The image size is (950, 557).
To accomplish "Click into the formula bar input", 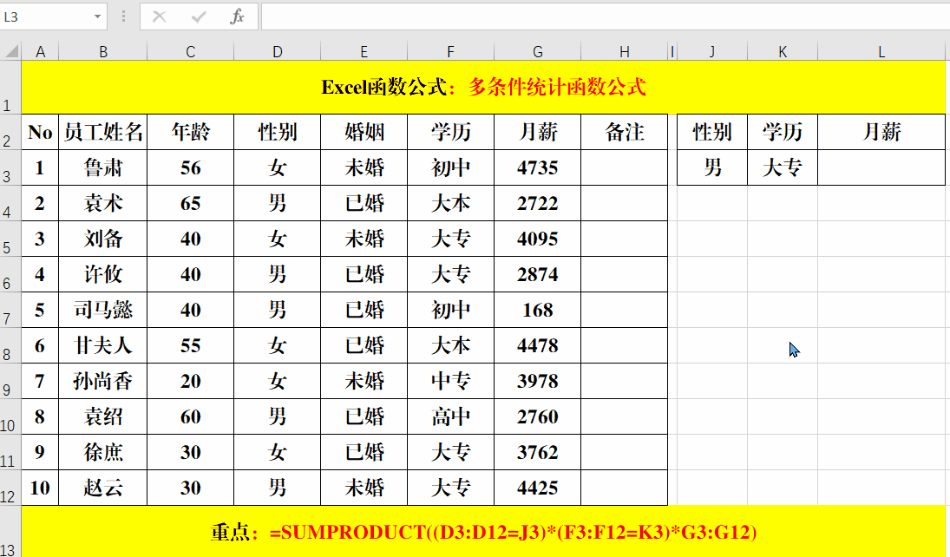I will [x=605, y=17].
